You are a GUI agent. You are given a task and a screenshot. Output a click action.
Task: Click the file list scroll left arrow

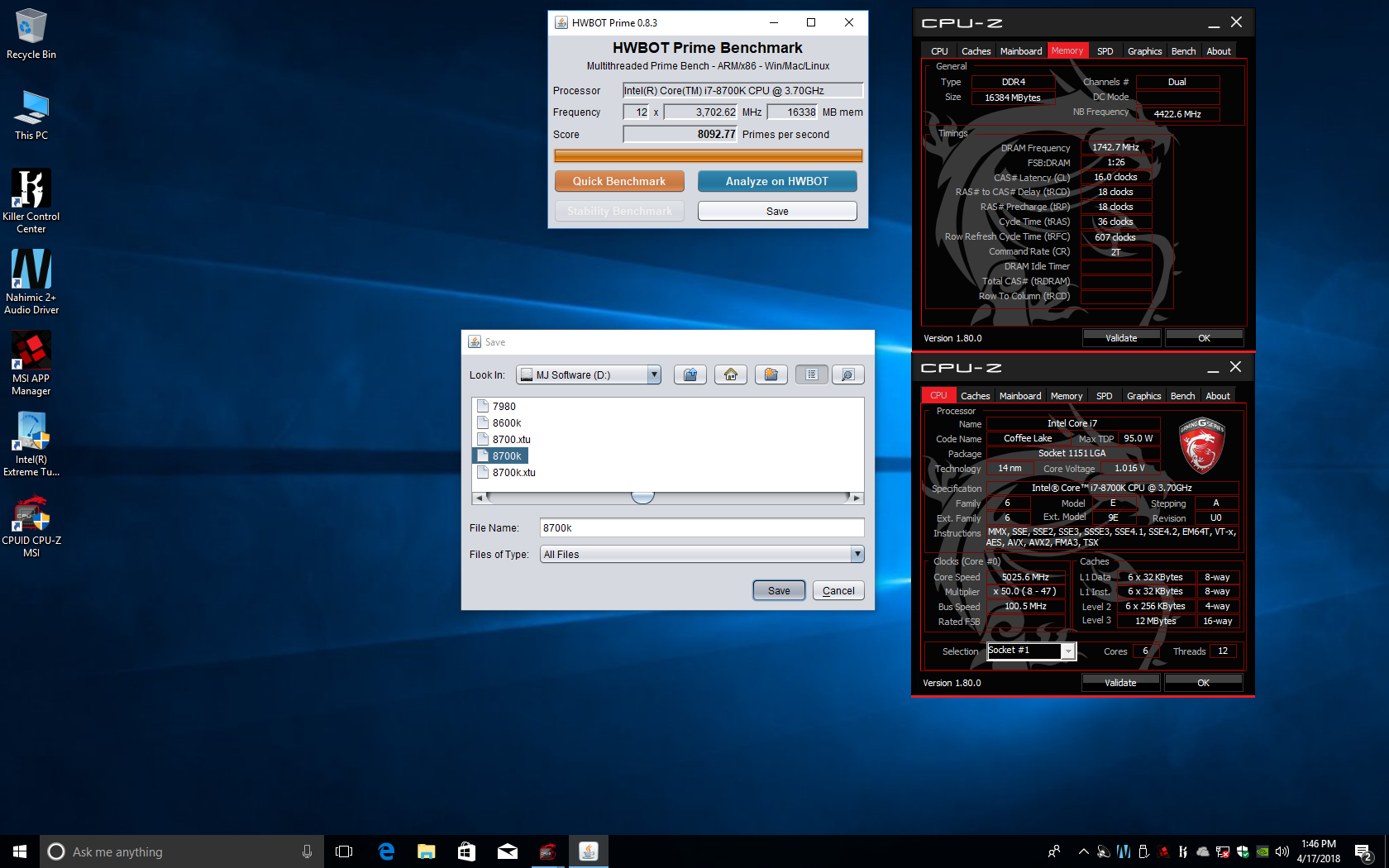click(x=480, y=498)
